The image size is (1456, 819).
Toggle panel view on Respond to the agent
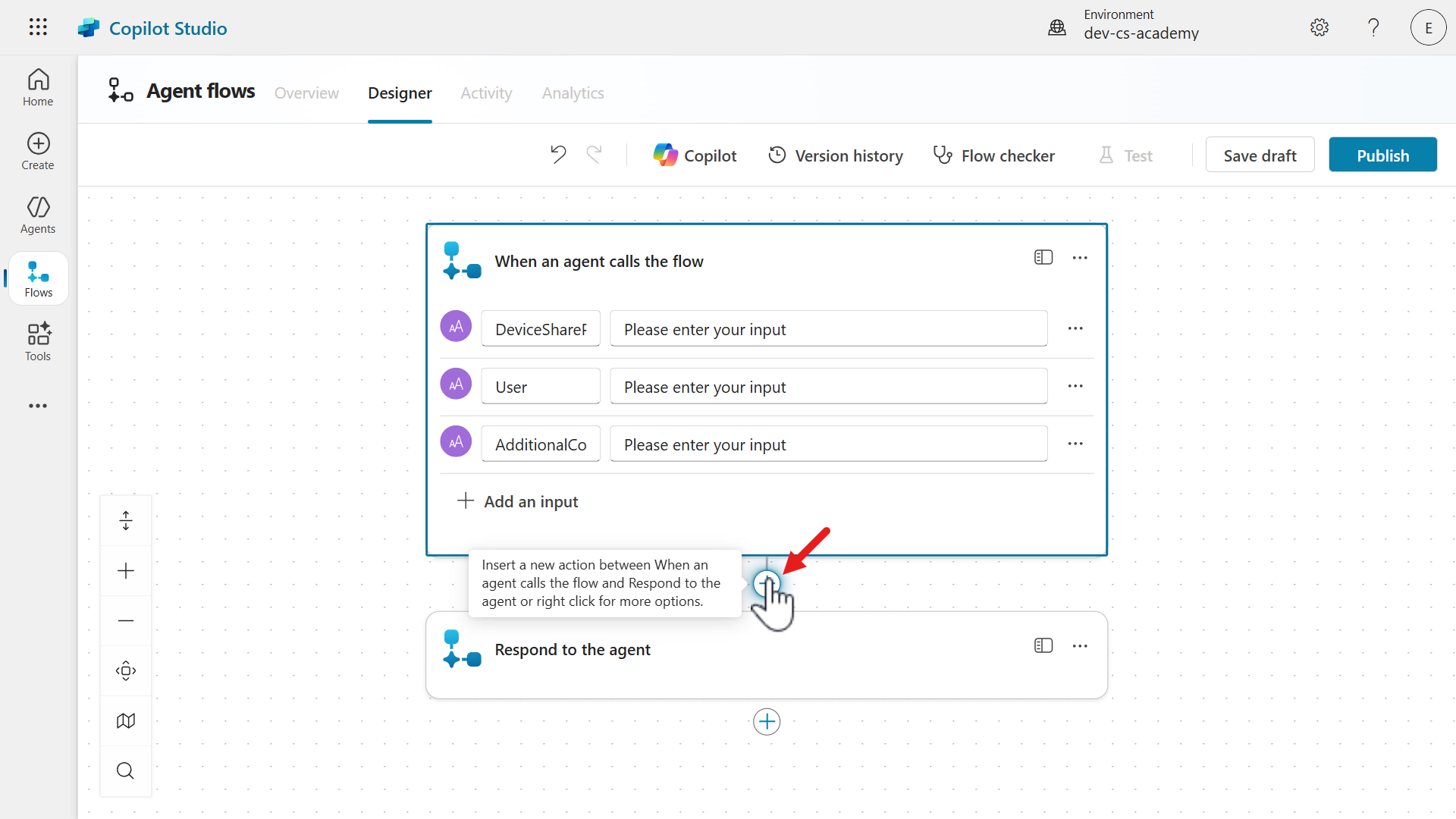click(1043, 646)
